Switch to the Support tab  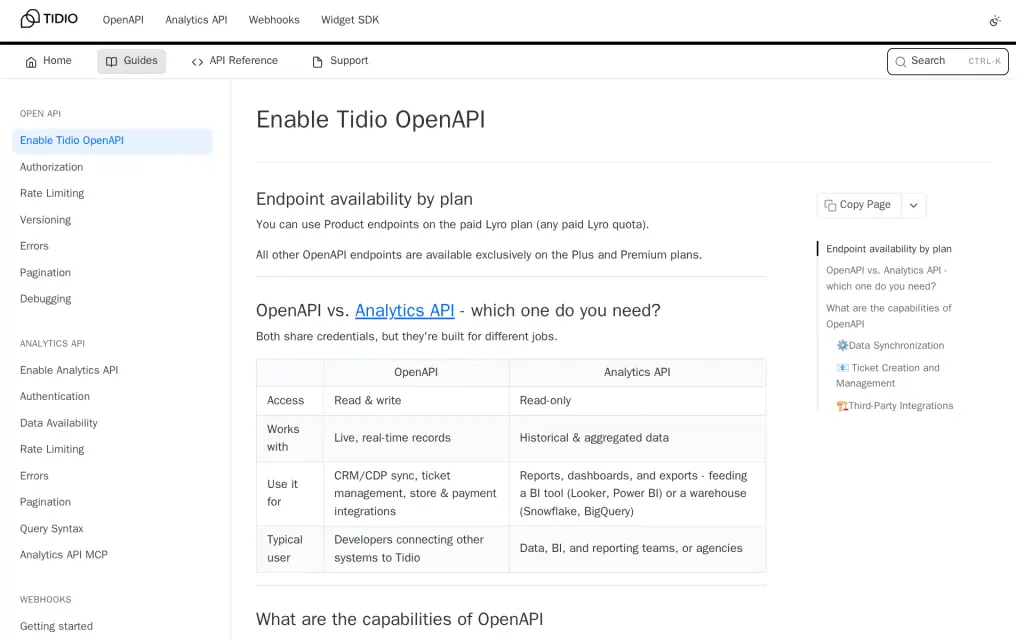point(340,61)
